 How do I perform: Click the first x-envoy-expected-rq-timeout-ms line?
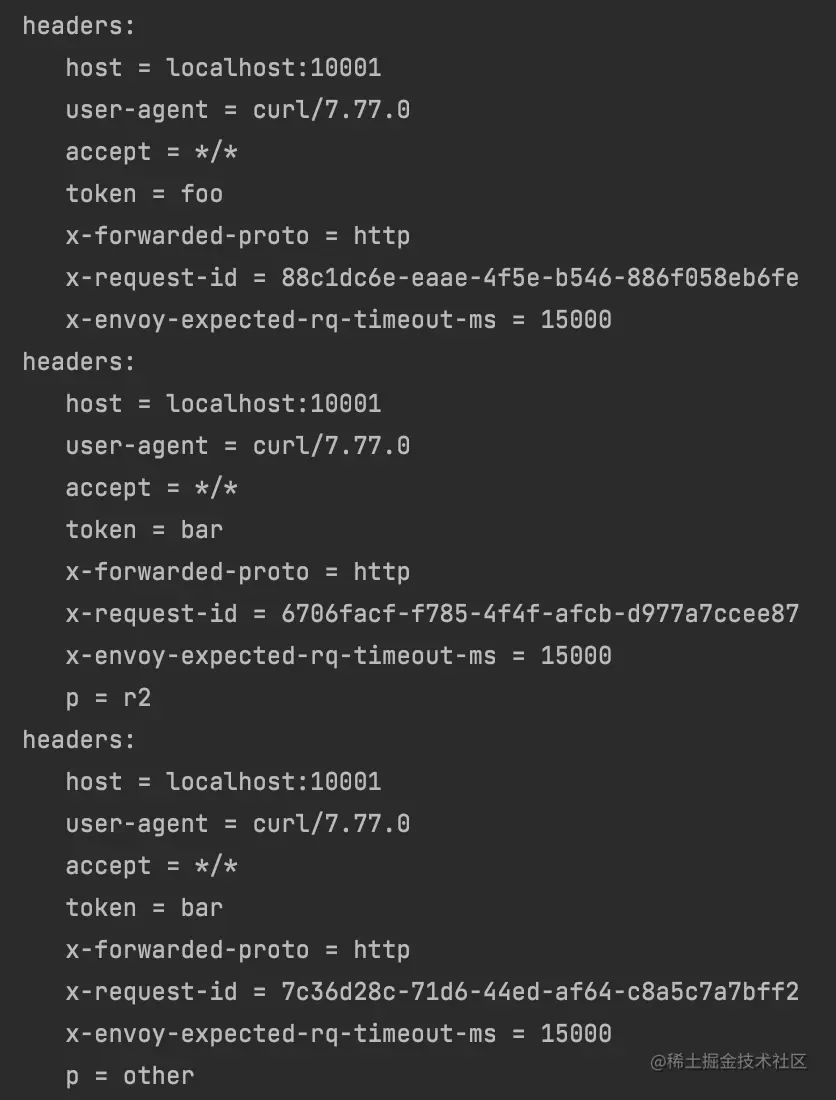tap(339, 320)
